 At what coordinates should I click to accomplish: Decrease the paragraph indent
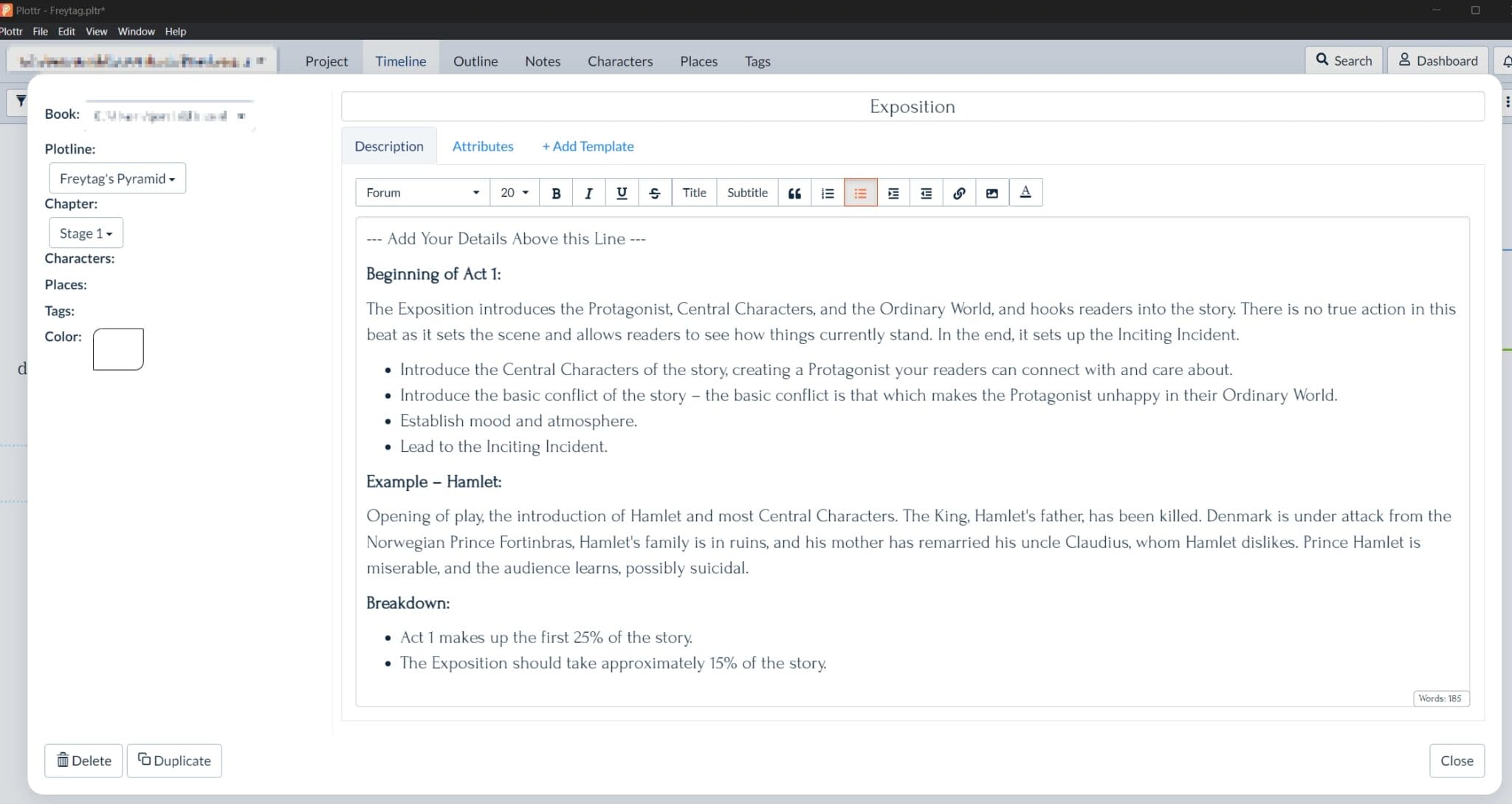926,193
